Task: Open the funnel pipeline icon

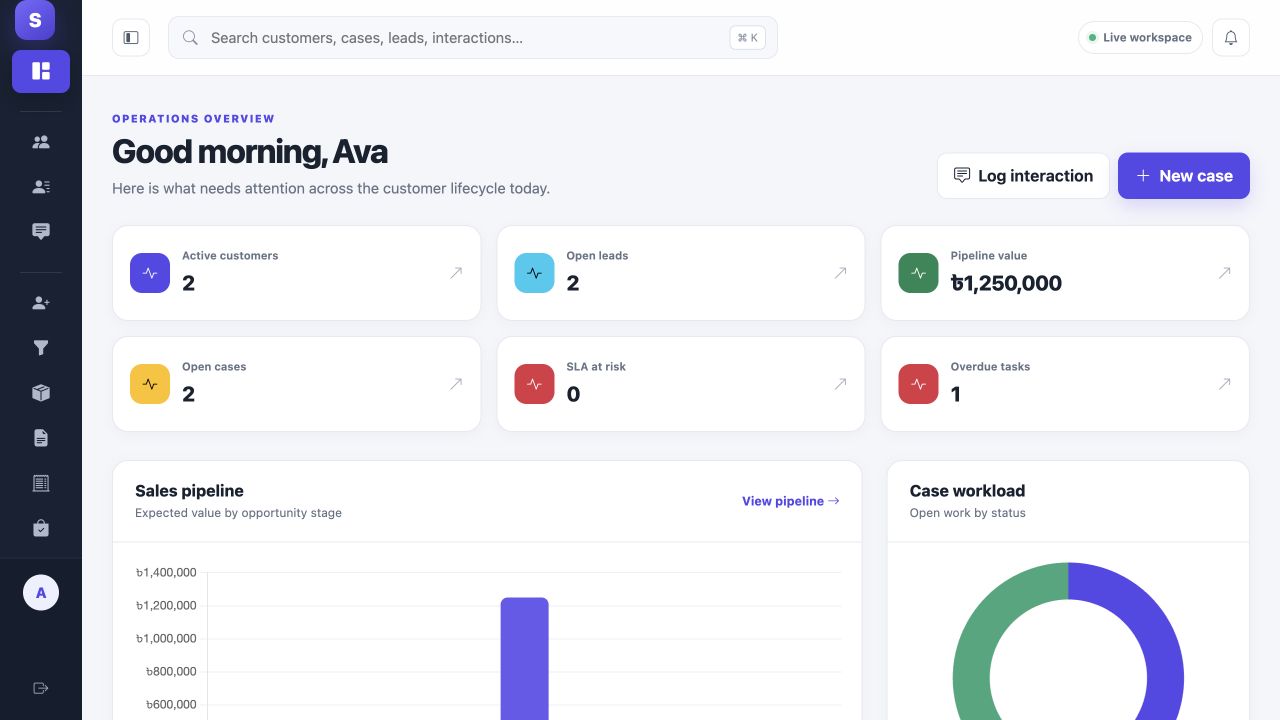Action: [x=41, y=348]
